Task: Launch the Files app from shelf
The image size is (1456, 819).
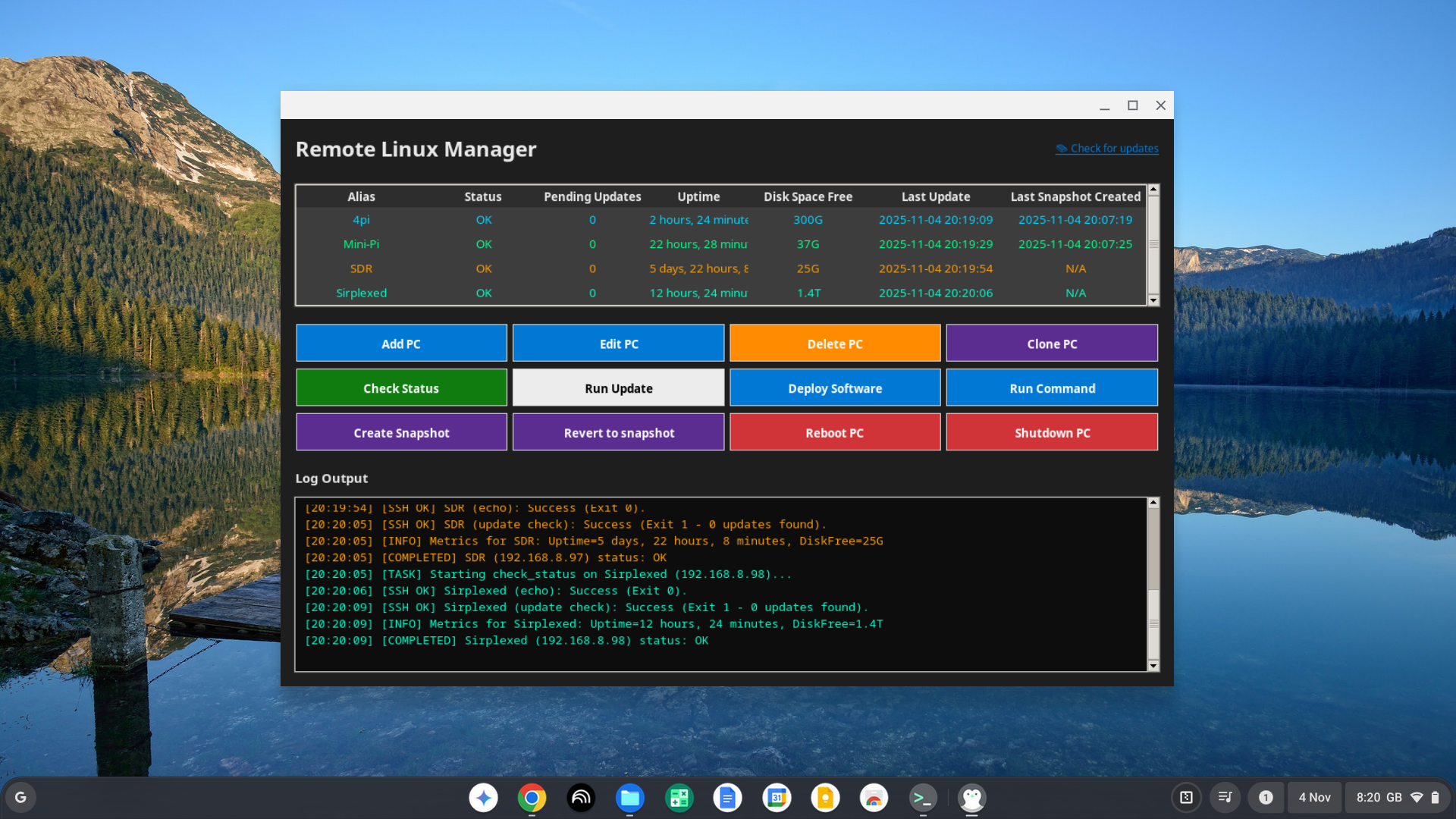Action: [x=629, y=798]
